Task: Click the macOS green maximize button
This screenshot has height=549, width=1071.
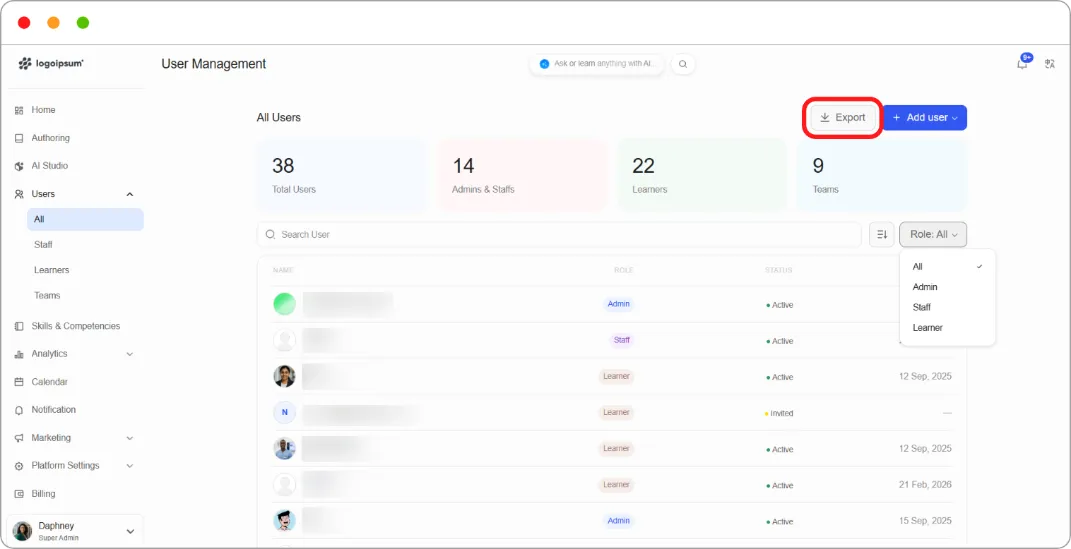Action: pyautogui.click(x=83, y=23)
